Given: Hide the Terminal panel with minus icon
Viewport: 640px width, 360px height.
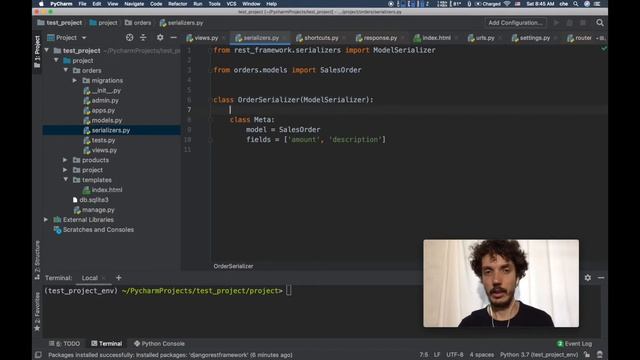Looking at the screenshot, I should [x=601, y=278].
